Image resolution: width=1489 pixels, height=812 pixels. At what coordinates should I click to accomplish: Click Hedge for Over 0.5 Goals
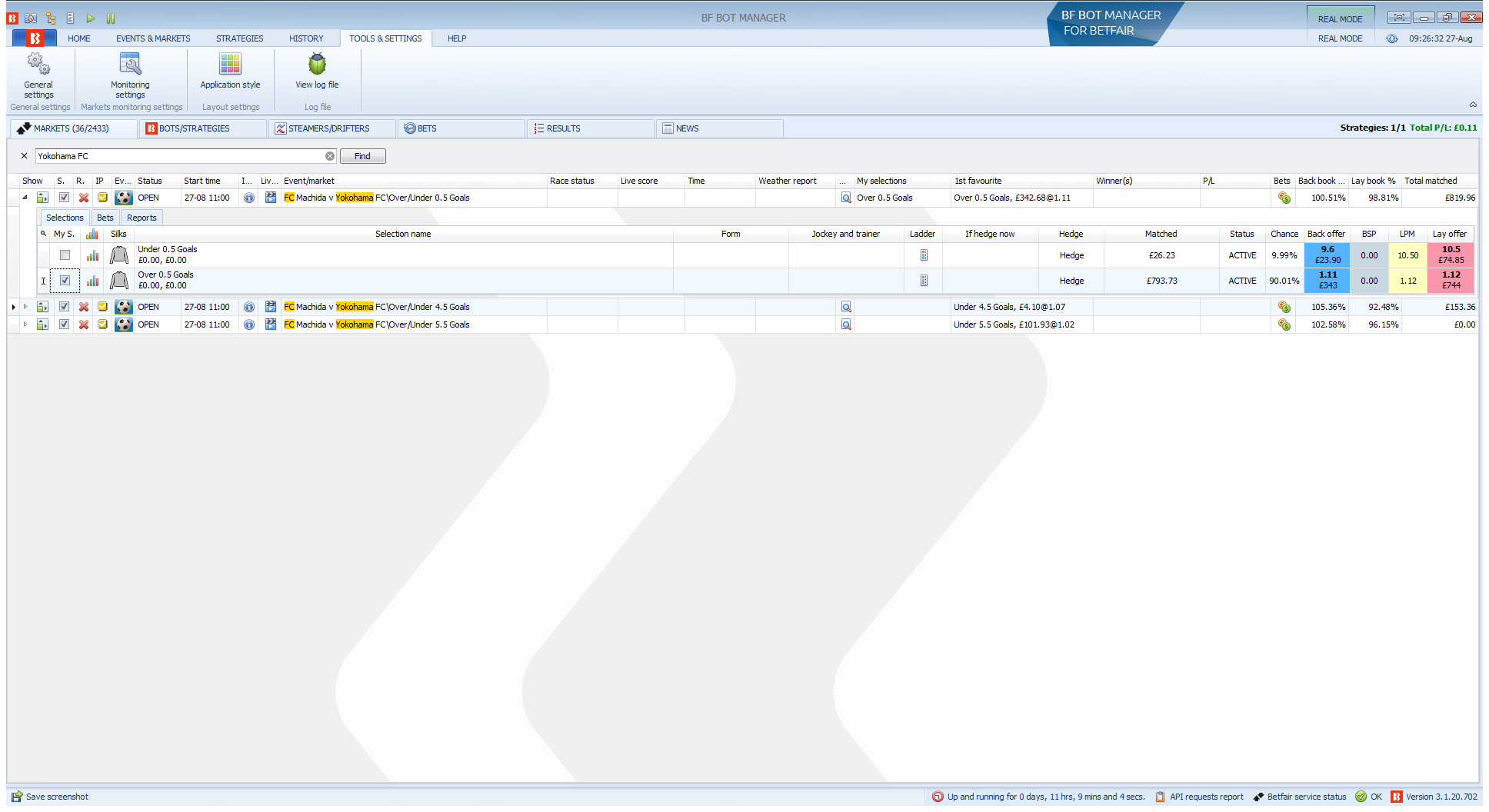1071,281
